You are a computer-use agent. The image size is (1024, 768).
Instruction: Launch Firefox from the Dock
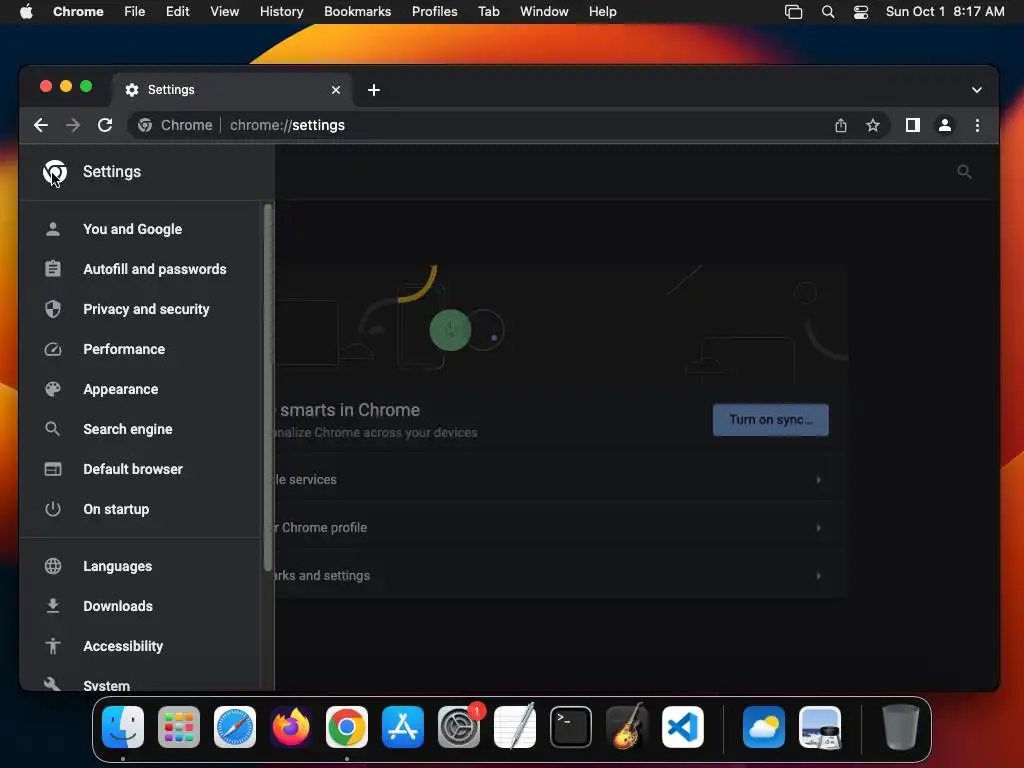291,727
